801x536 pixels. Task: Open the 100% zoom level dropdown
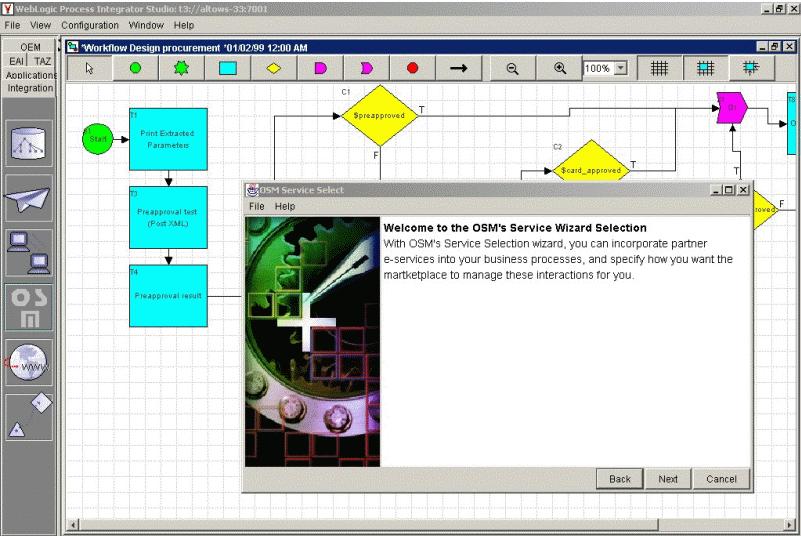(x=621, y=68)
